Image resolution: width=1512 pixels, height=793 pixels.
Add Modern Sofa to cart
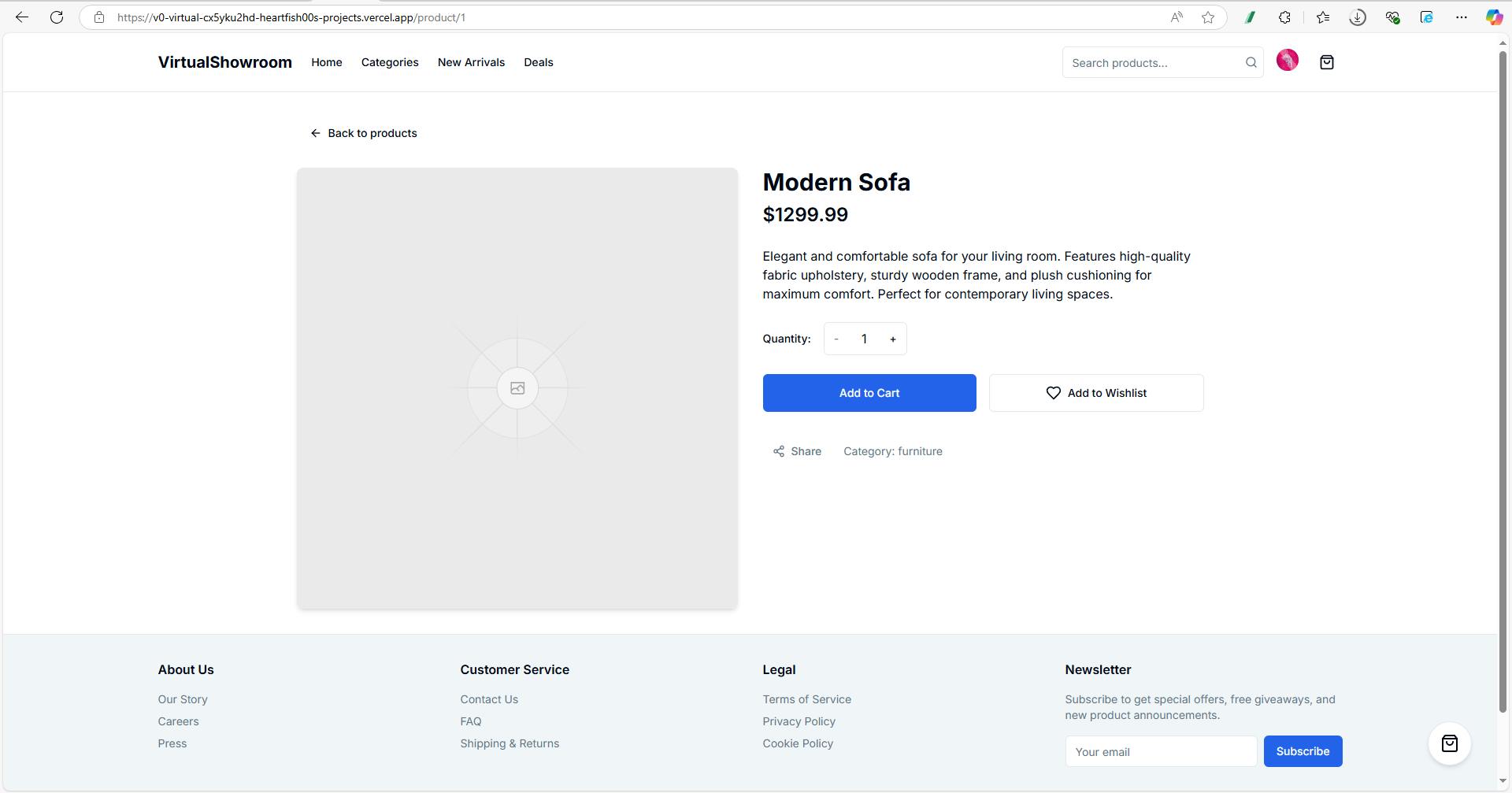click(869, 393)
